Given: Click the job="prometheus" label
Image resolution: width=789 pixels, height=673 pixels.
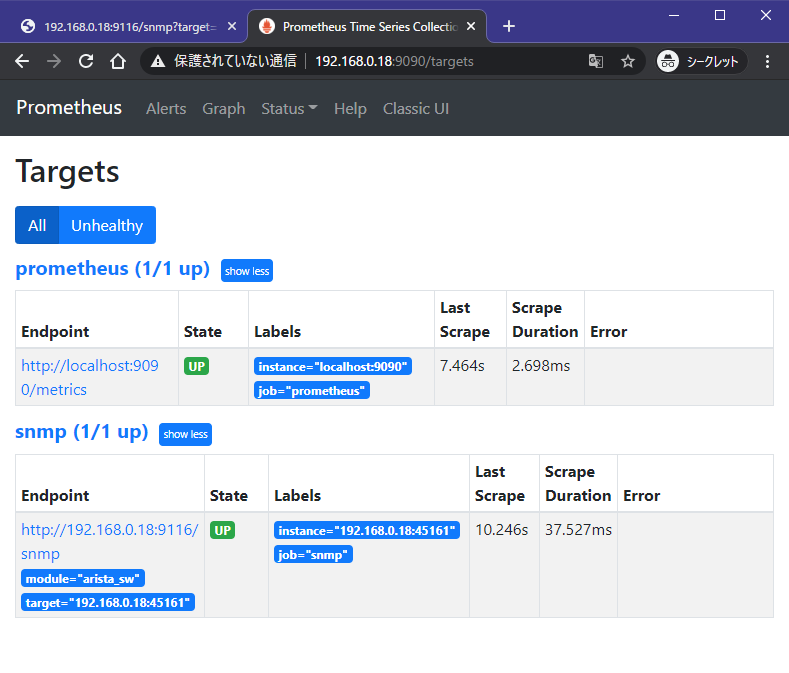Looking at the screenshot, I should pyautogui.click(x=312, y=391).
